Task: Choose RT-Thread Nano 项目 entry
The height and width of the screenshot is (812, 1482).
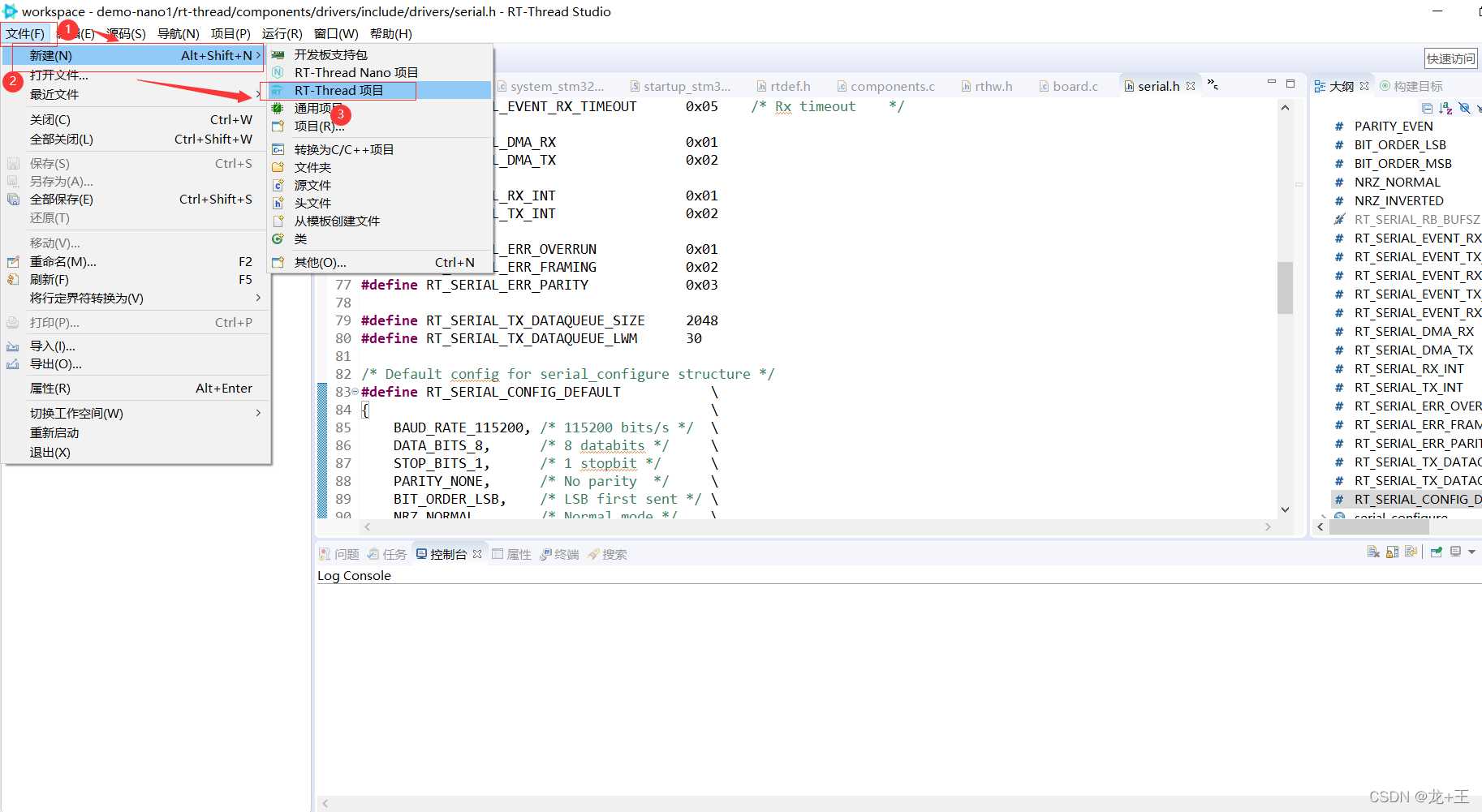Action: (380, 72)
